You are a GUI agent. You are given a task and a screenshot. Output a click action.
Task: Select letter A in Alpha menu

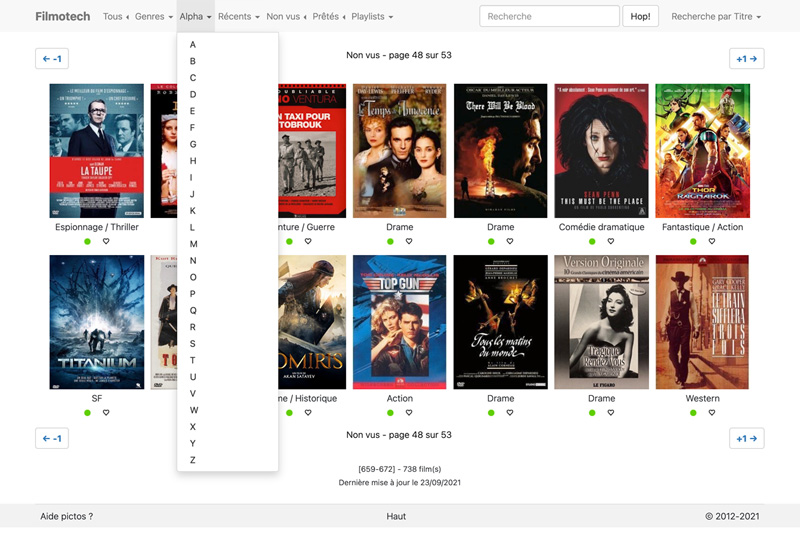click(228, 44)
